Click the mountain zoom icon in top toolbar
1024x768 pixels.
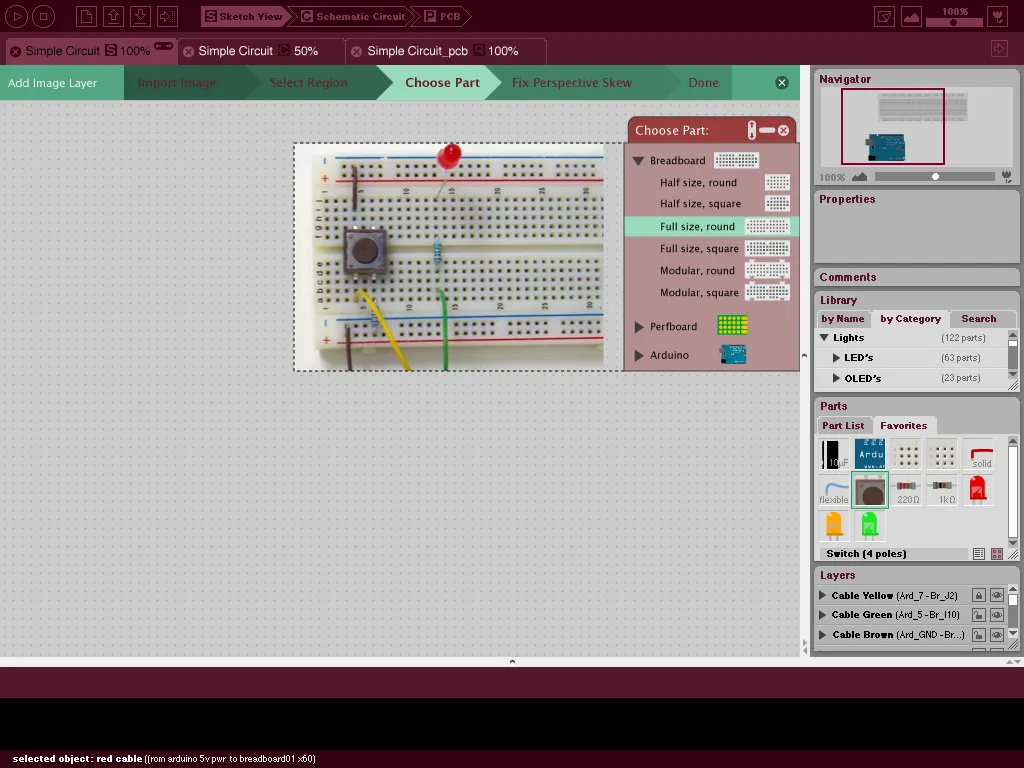pos(911,16)
